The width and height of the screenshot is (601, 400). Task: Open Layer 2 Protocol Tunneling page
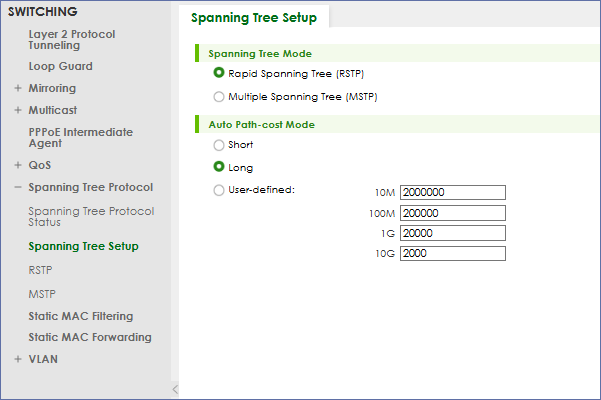pos(71,40)
